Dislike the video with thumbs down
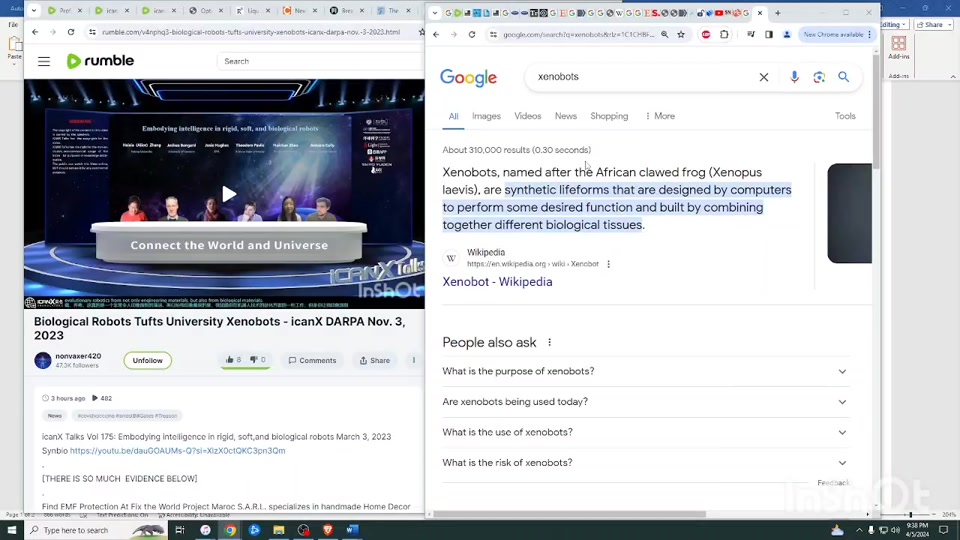 pos(258,360)
